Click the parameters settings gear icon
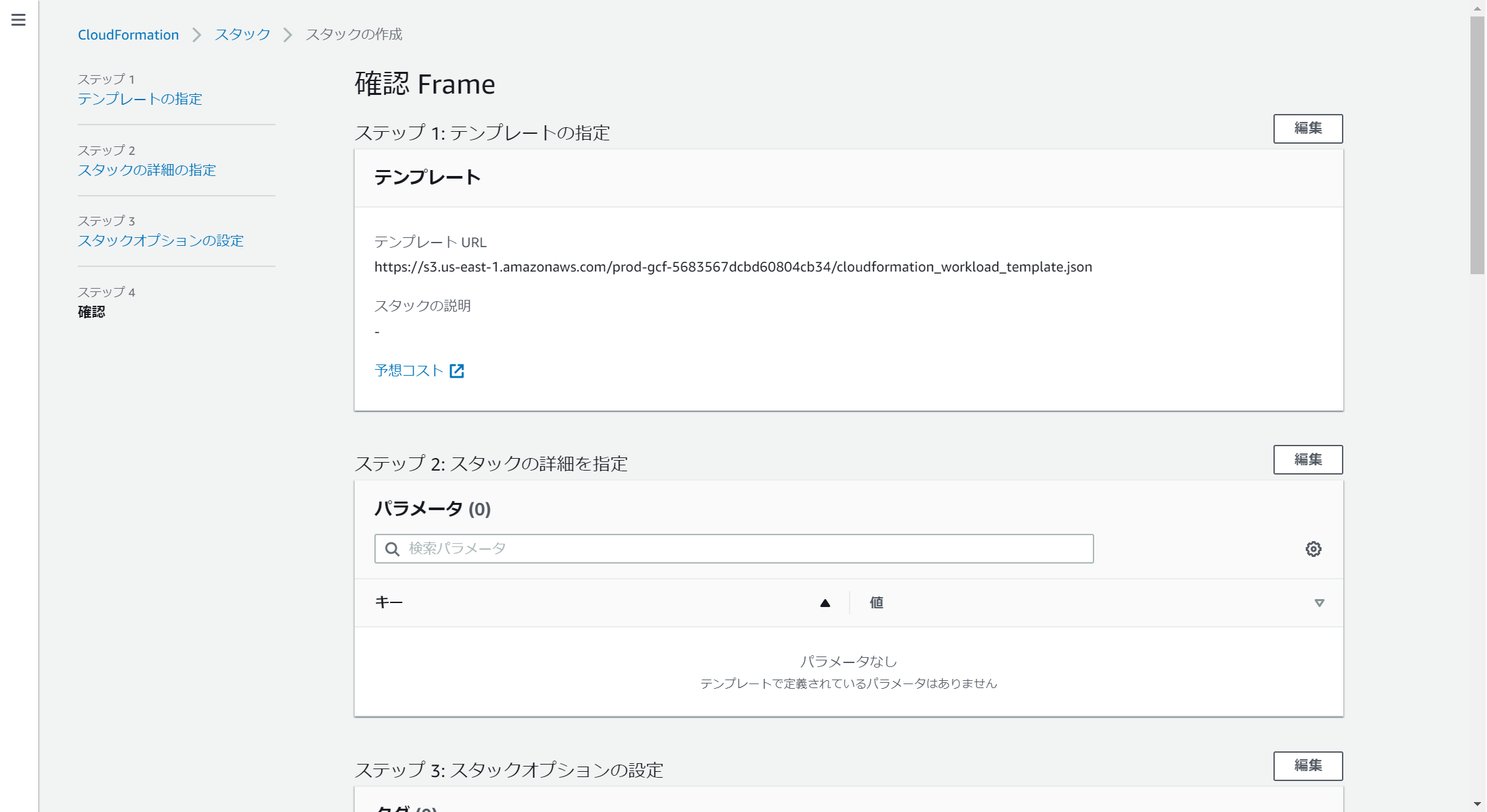The width and height of the screenshot is (1487, 812). (x=1313, y=549)
